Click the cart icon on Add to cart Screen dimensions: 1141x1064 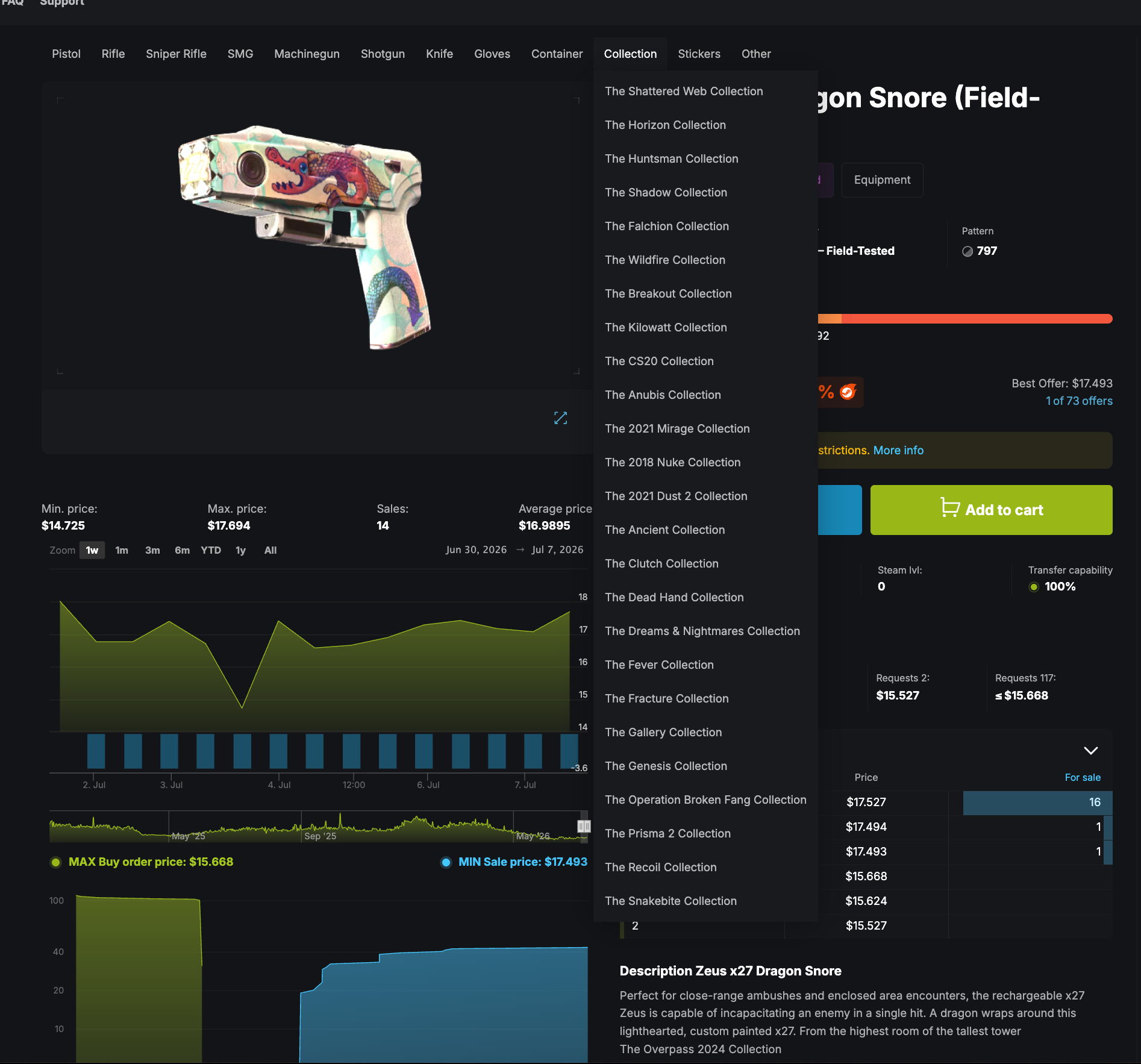950,507
